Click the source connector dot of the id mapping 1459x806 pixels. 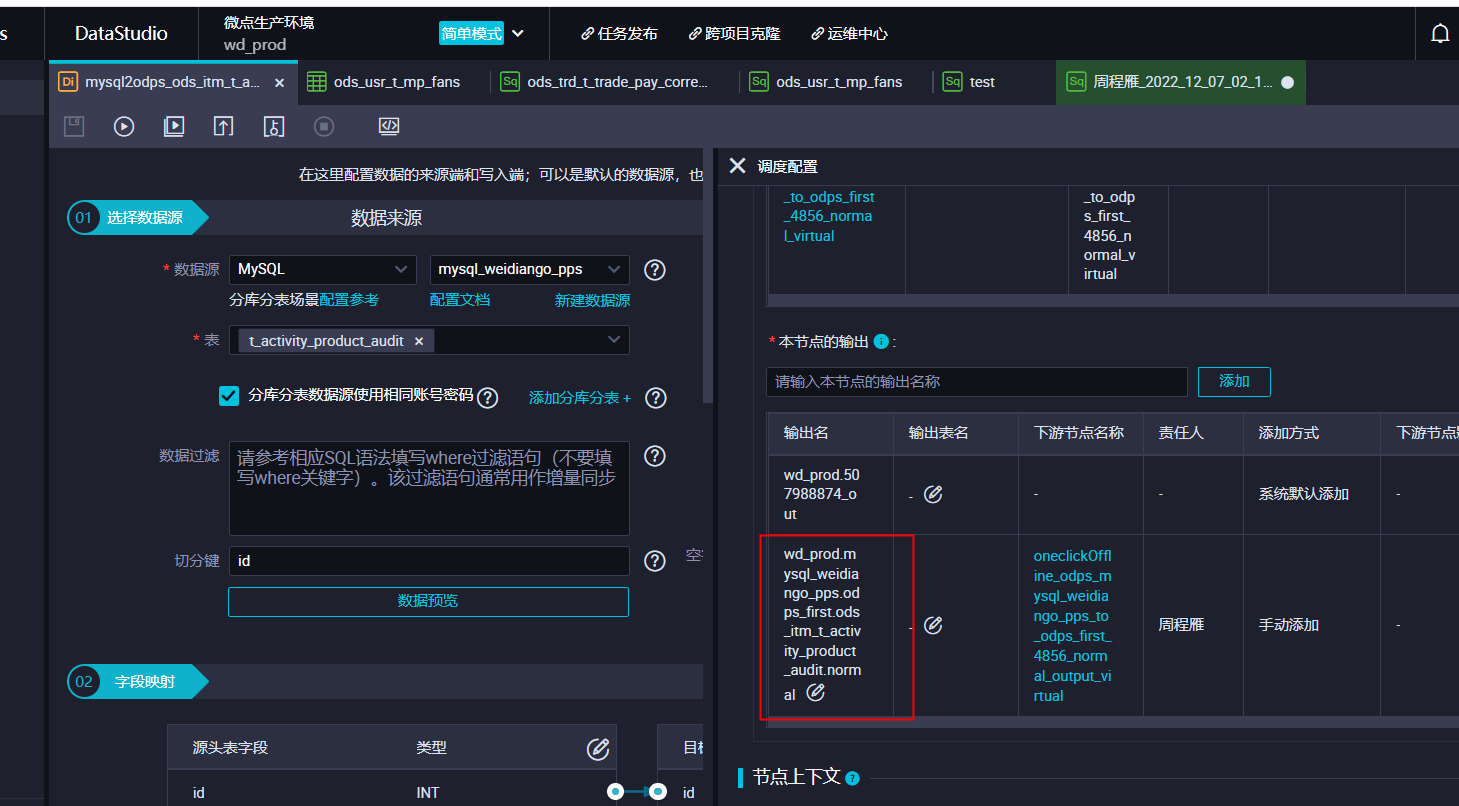[615, 792]
